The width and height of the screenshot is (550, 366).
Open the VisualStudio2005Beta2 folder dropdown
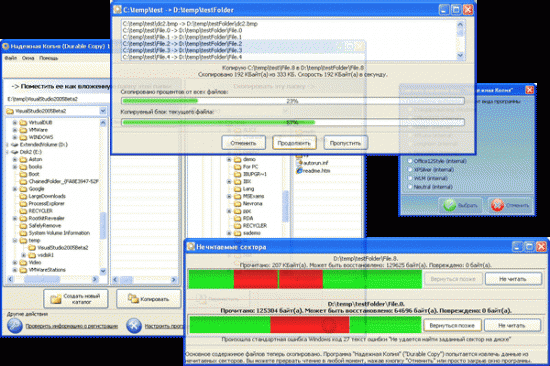(103, 111)
